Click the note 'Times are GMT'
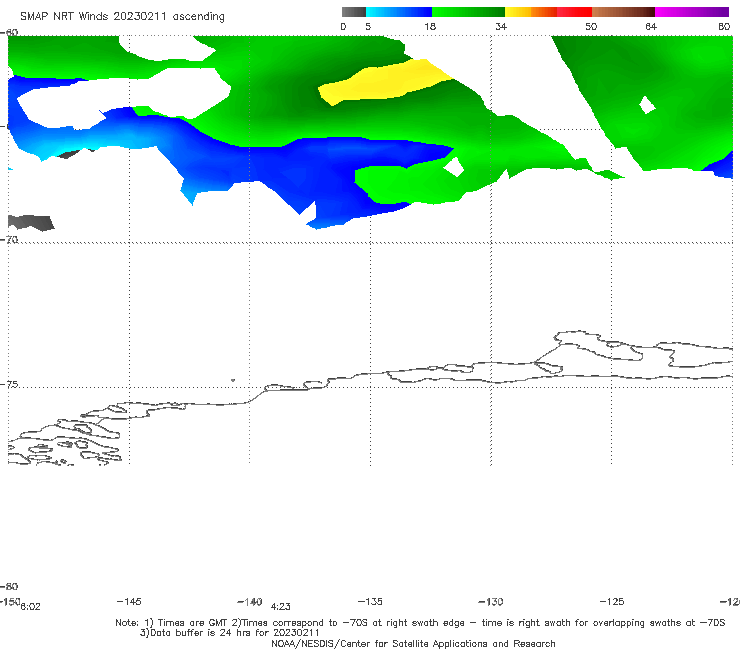The width and height of the screenshot is (740, 650). [x=193, y=623]
